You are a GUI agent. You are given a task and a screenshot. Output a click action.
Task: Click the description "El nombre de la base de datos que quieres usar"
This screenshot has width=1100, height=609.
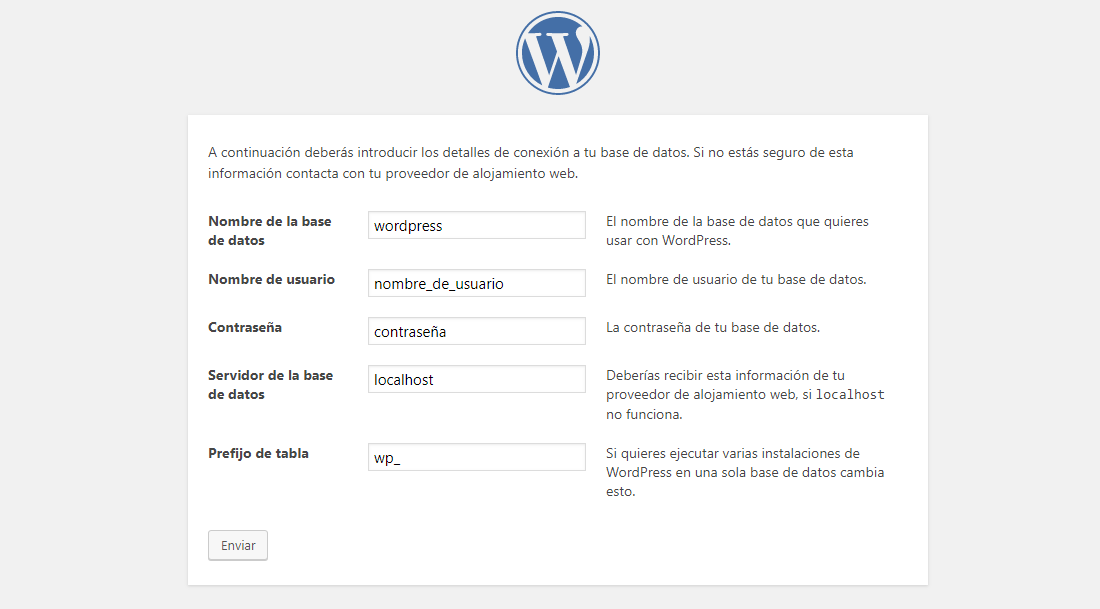[737, 231]
